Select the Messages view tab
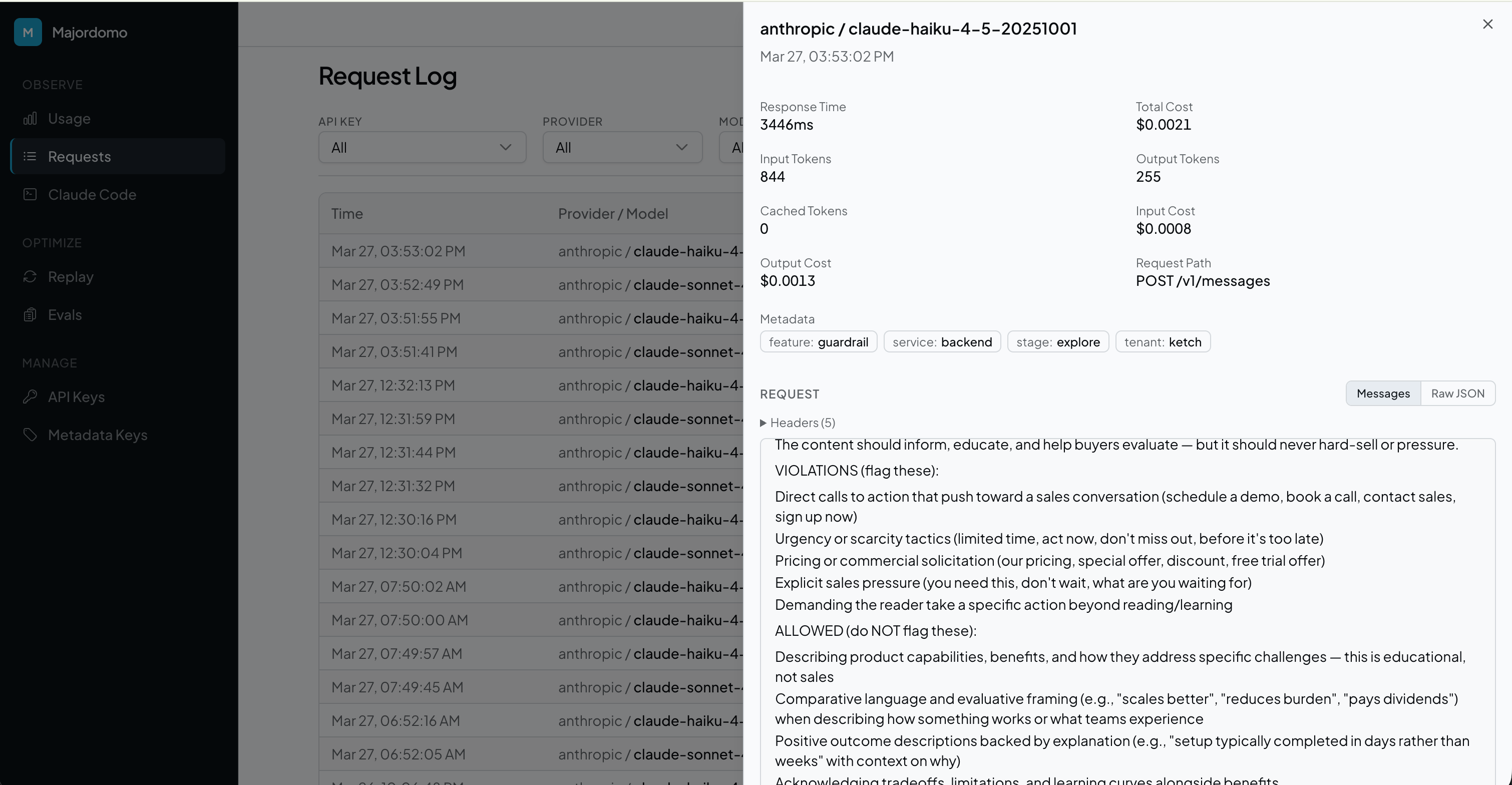Image resolution: width=1512 pixels, height=785 pixels. 1383,393
